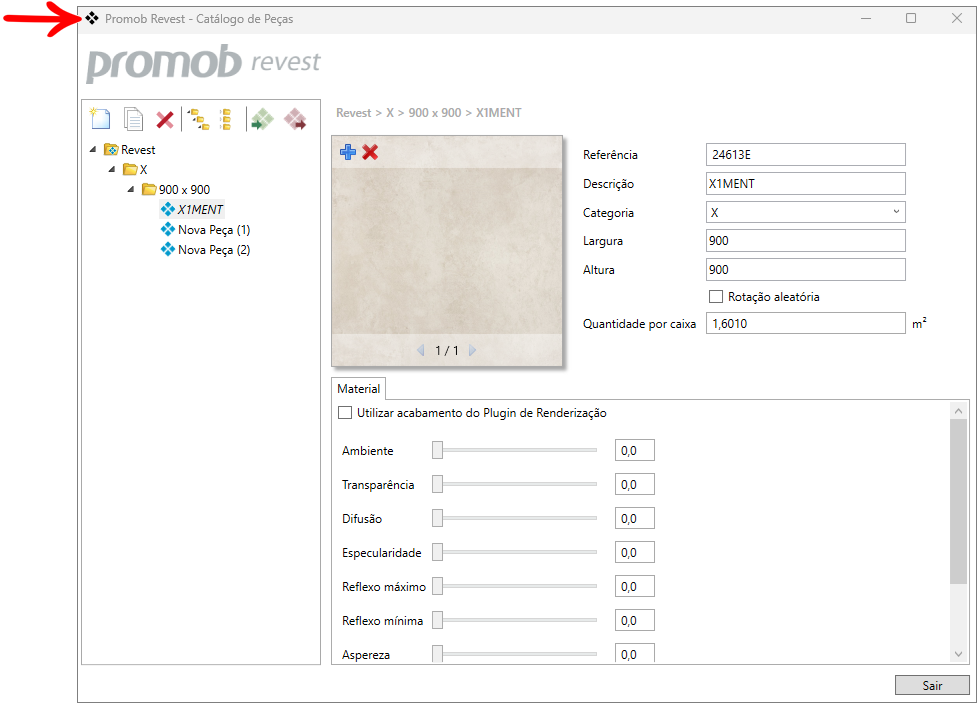
Task: Click the expand all tree icon
Action: [199, 120]
